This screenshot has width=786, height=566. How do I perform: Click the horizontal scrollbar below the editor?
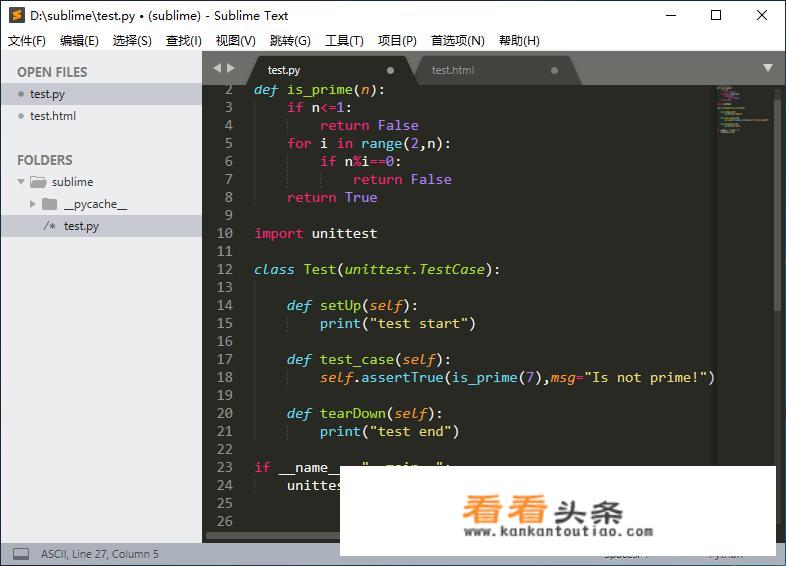pos(273,535)
